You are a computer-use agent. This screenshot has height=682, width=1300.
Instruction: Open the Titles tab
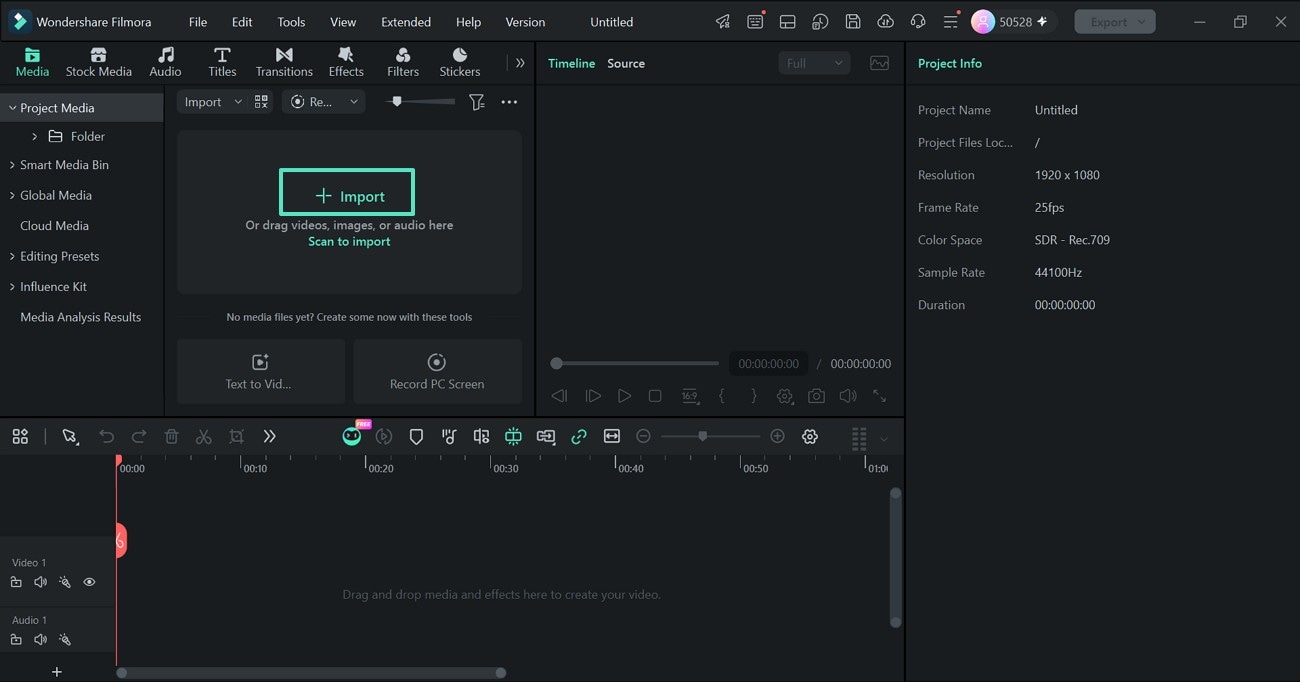click(222, 62)
